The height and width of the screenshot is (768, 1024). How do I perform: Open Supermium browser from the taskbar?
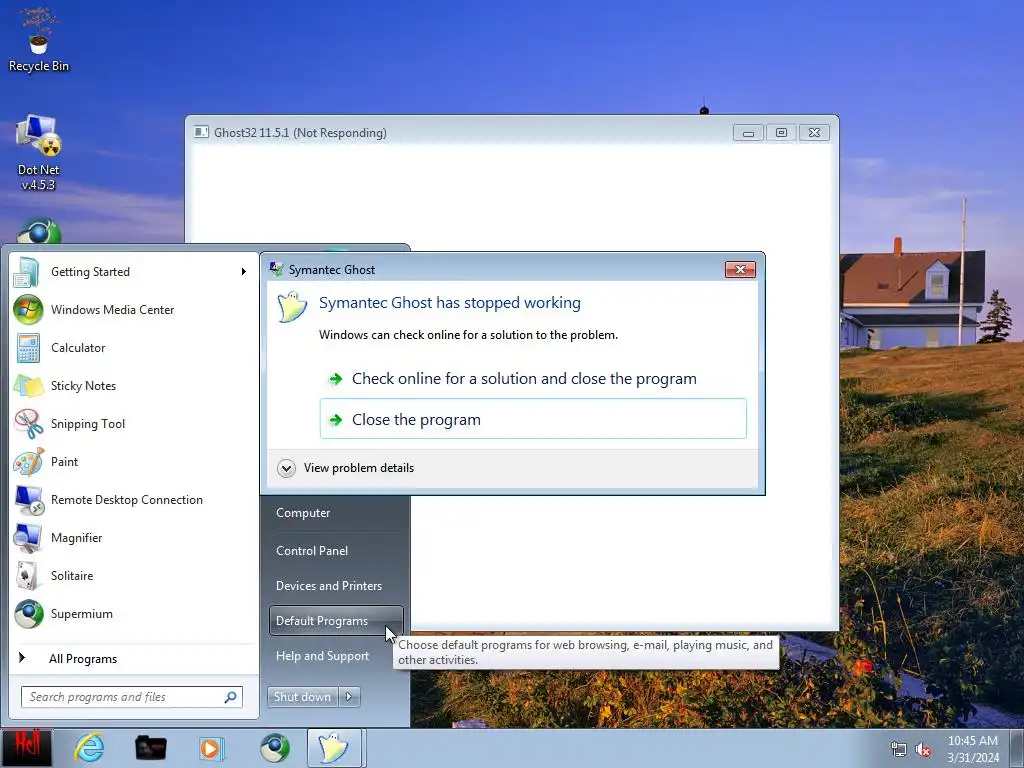point(275,748)
